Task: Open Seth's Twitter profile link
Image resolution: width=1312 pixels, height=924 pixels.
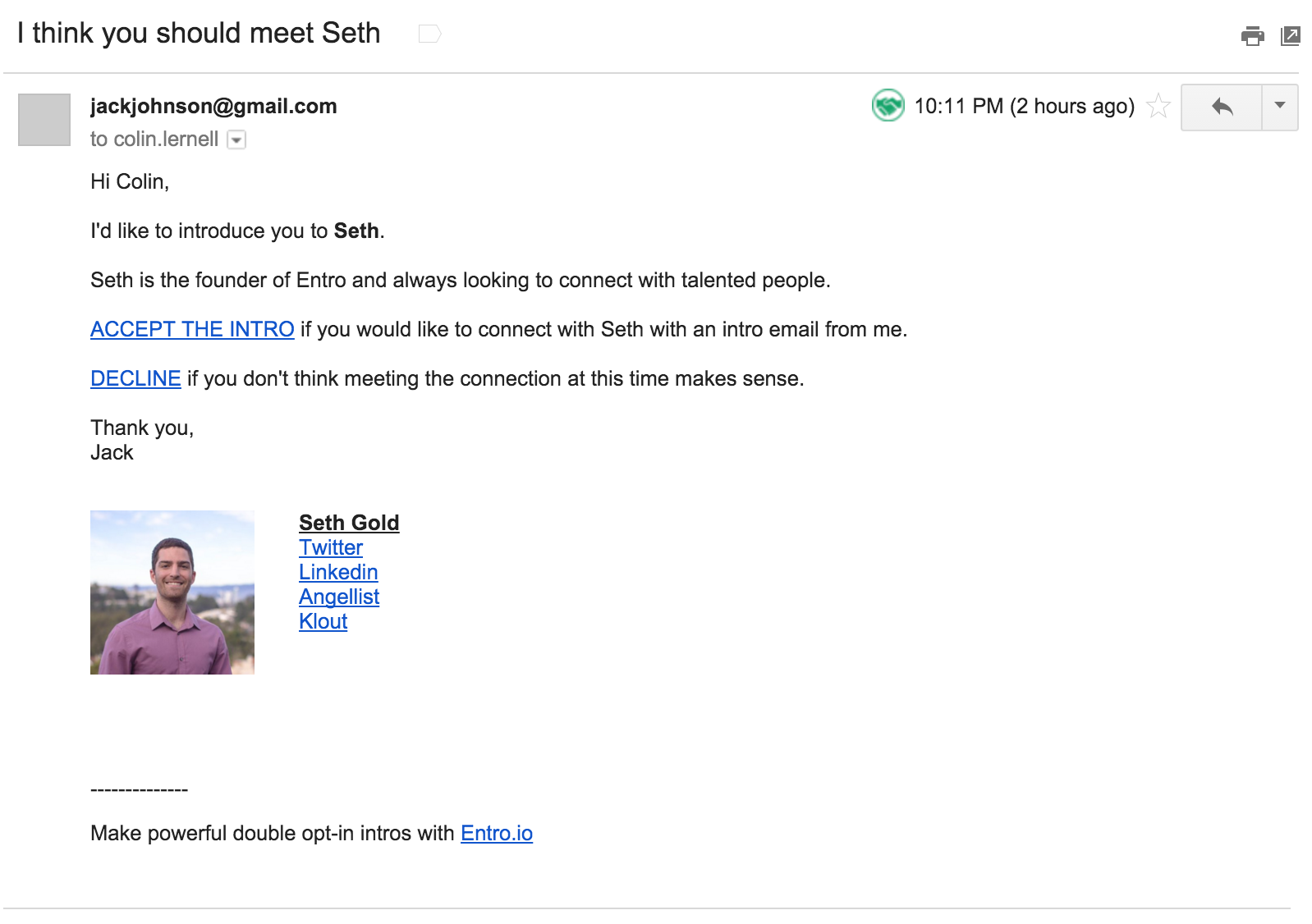Action: tap(331, 547)
